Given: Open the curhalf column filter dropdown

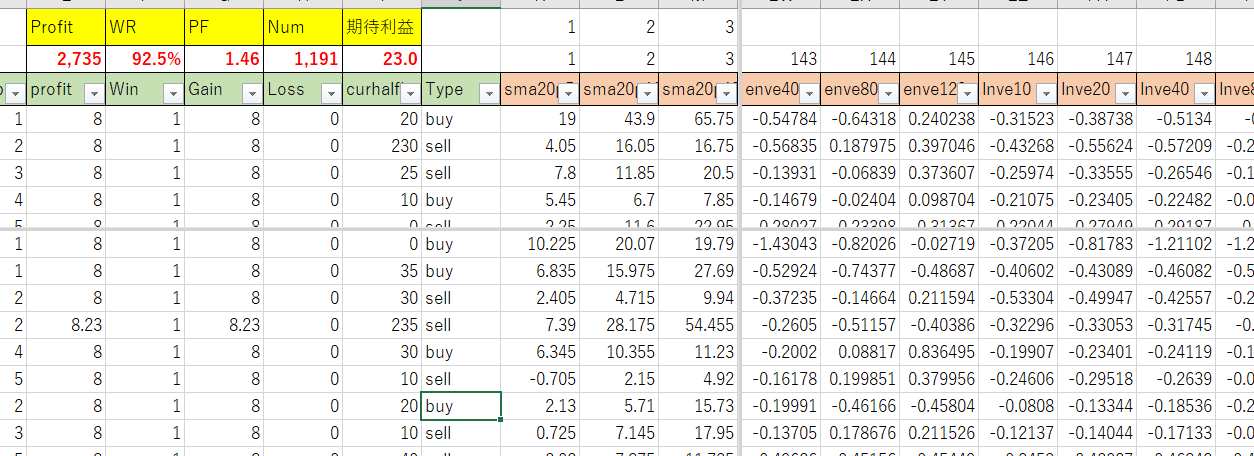Looking at the screenshot, I should pos(409,92).
